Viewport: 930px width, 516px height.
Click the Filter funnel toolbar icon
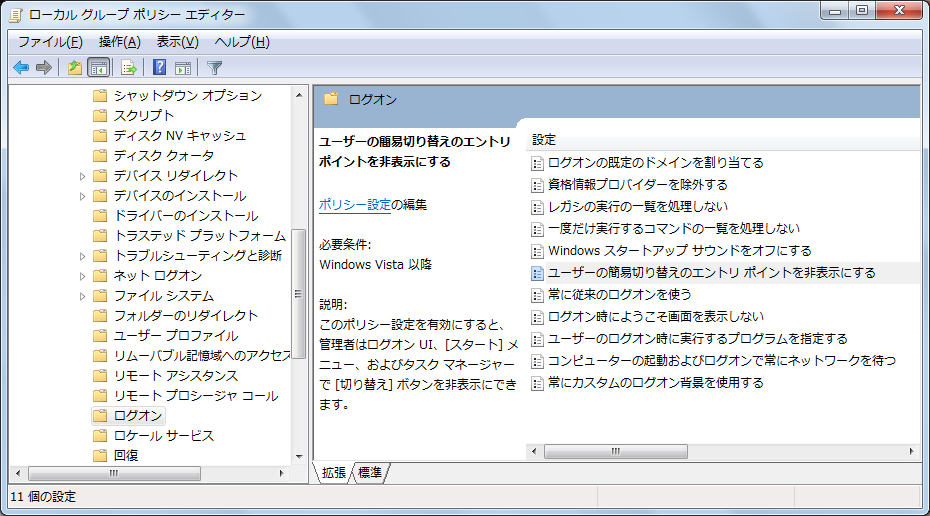click(x=215, y=68)
